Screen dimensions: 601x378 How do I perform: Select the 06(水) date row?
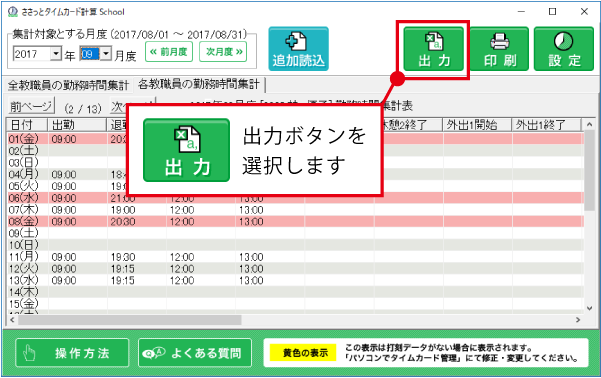point(296,198)
